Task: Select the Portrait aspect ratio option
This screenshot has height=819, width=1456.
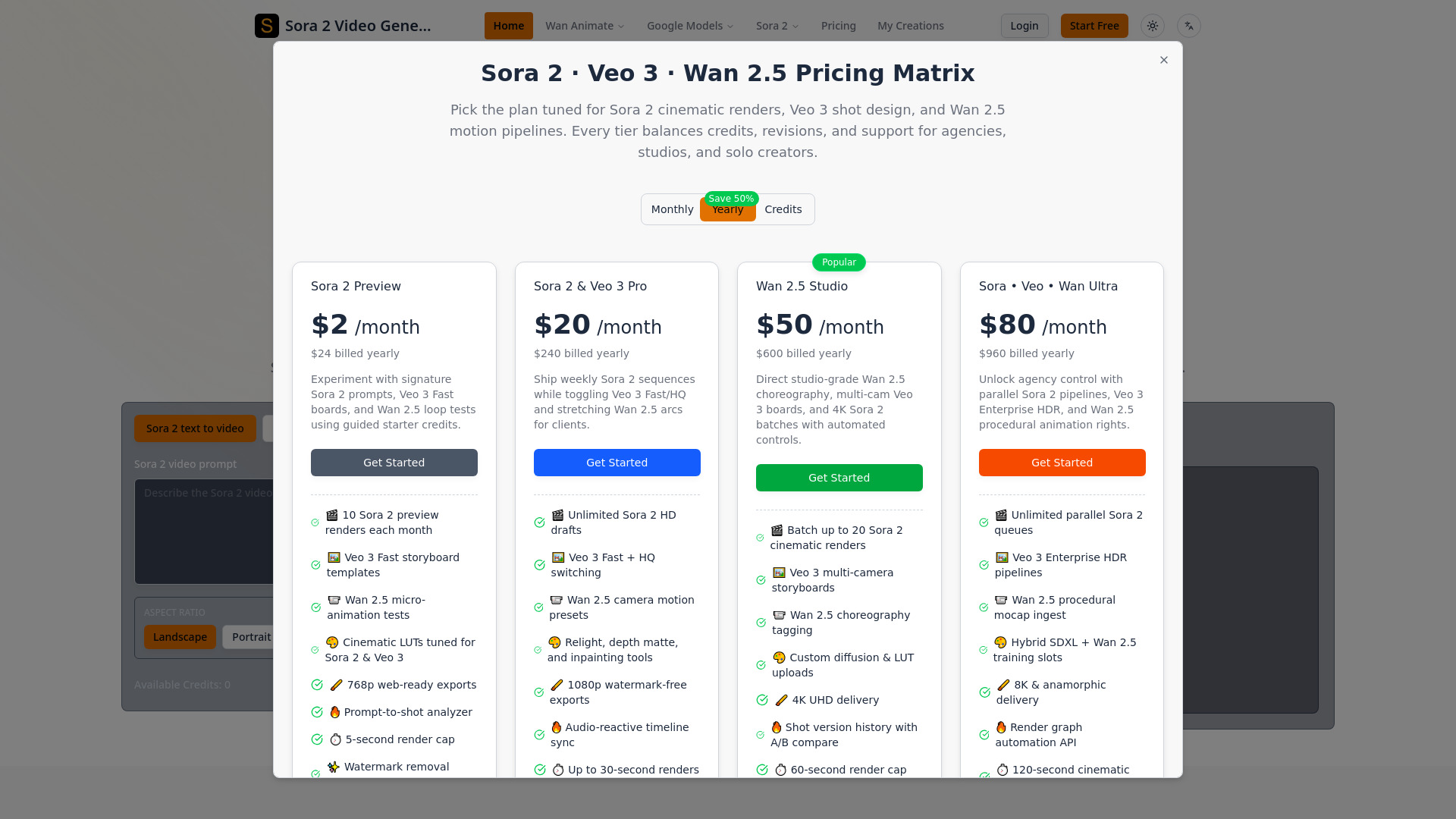Action: (252, 637)
